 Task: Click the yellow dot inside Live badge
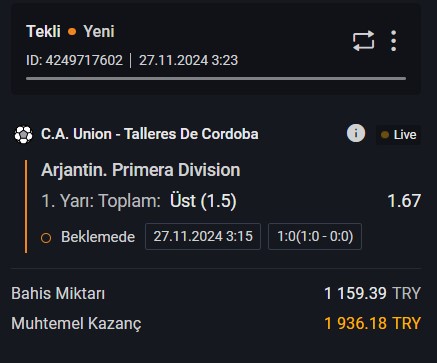click(385, 135)
